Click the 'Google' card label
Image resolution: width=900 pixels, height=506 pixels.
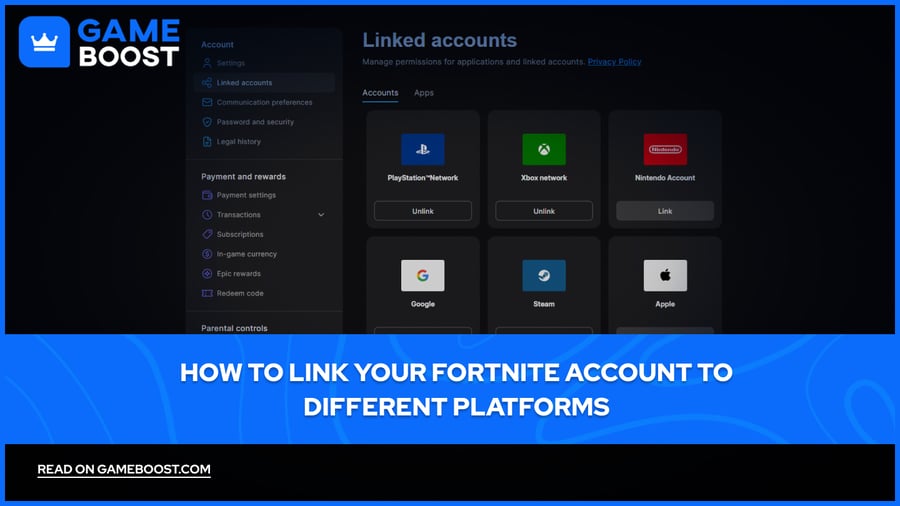[422, 304]
